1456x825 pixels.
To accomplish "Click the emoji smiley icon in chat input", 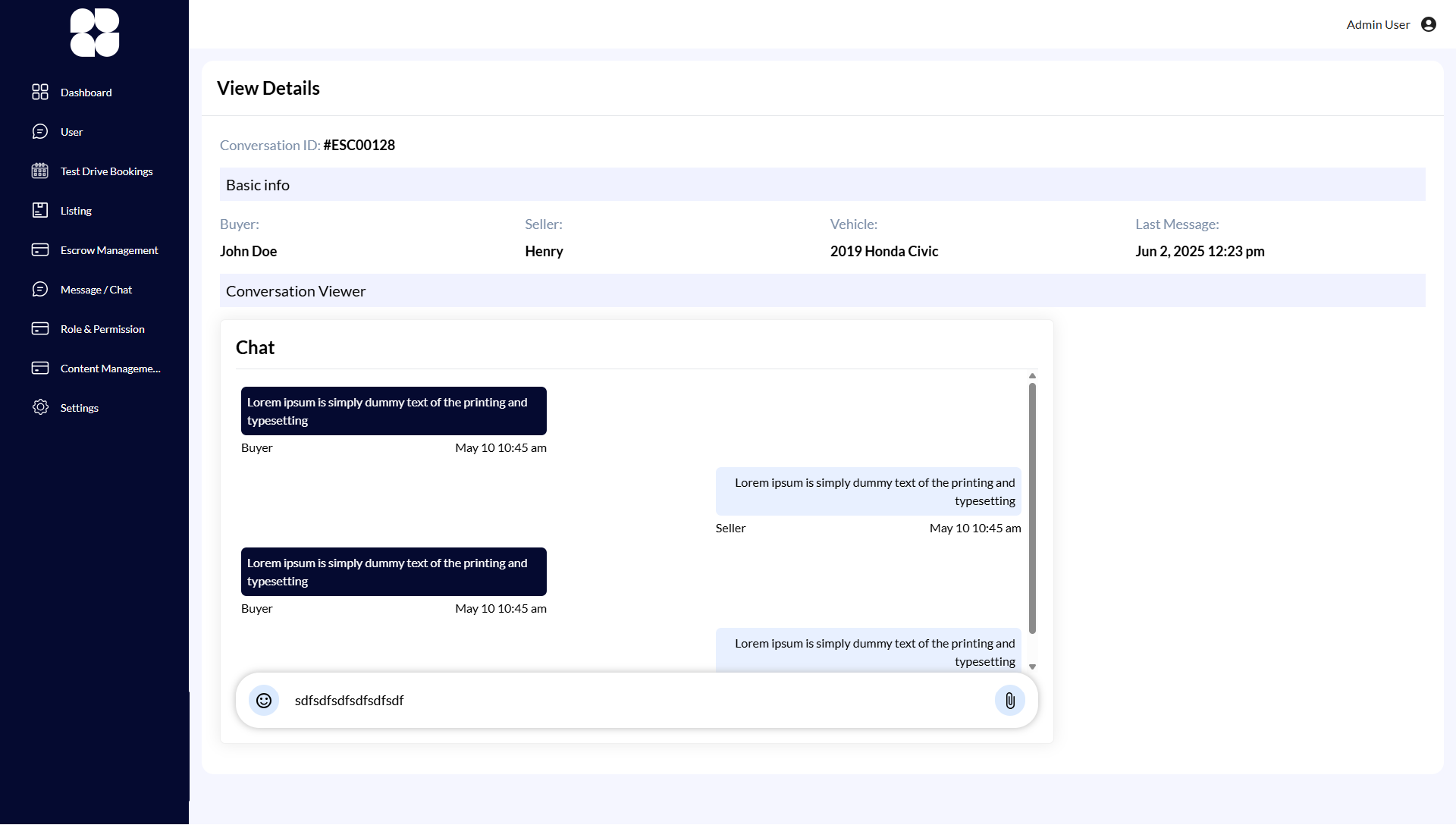I will click(264, 701).
